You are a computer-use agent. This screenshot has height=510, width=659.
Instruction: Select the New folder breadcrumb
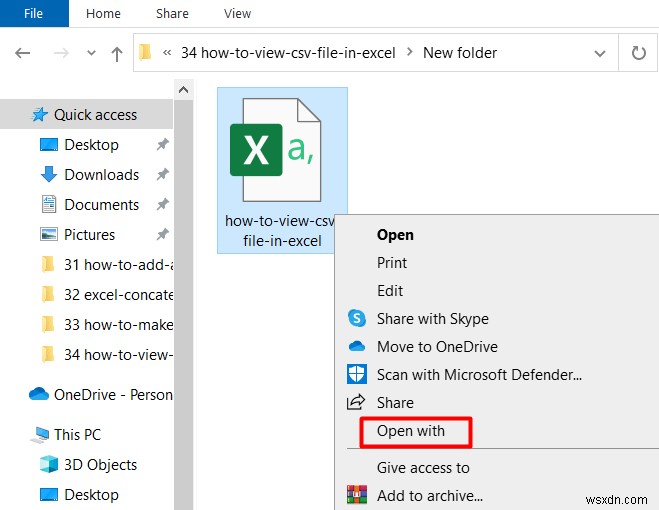[x=460, y=53]
